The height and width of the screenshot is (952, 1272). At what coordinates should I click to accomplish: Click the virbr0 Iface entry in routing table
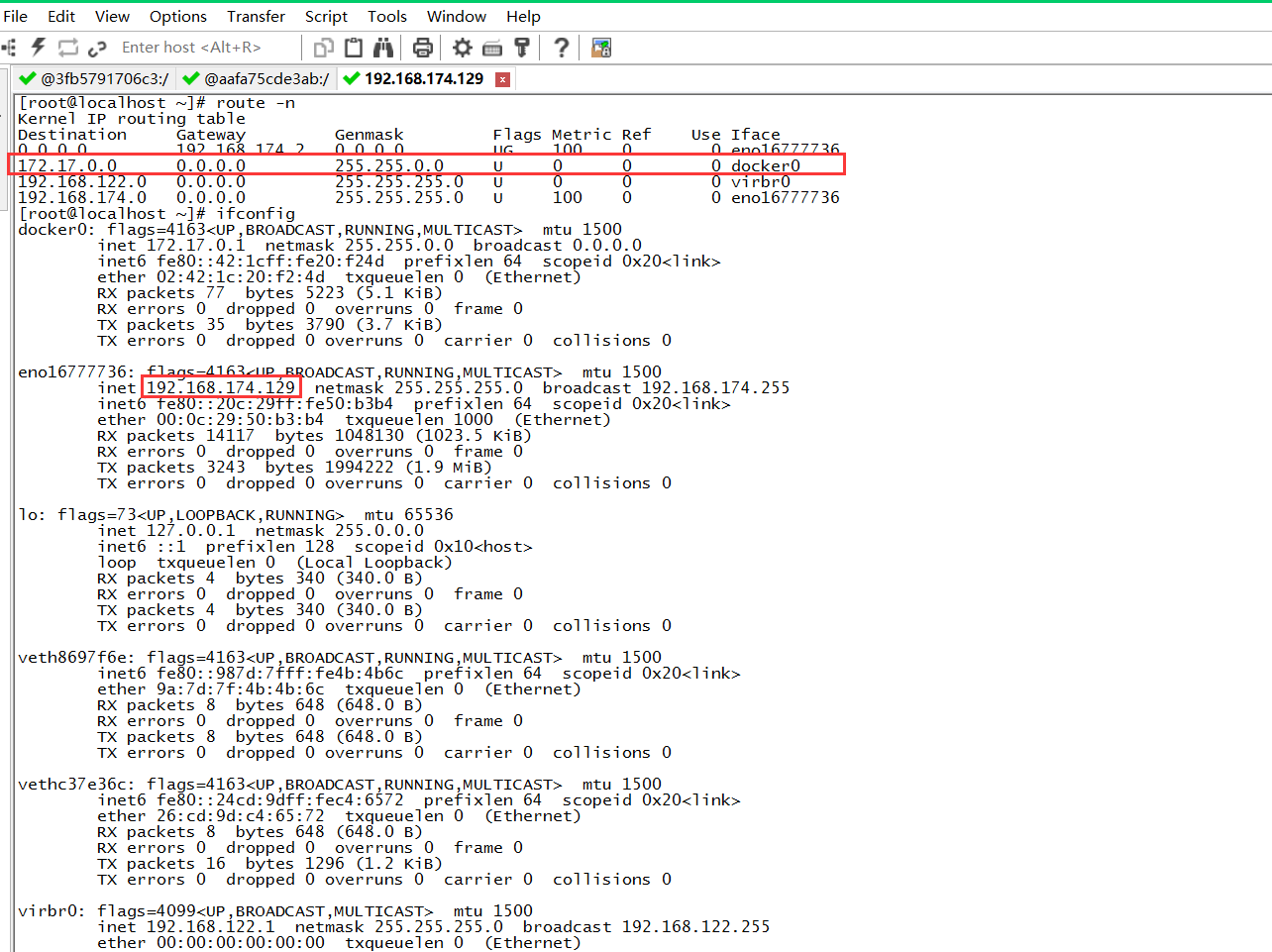761,181
